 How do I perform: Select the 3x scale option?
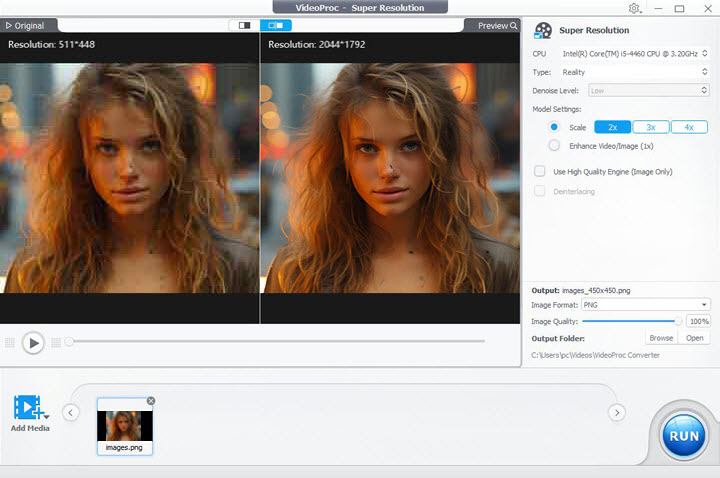[x=650, y=127]
